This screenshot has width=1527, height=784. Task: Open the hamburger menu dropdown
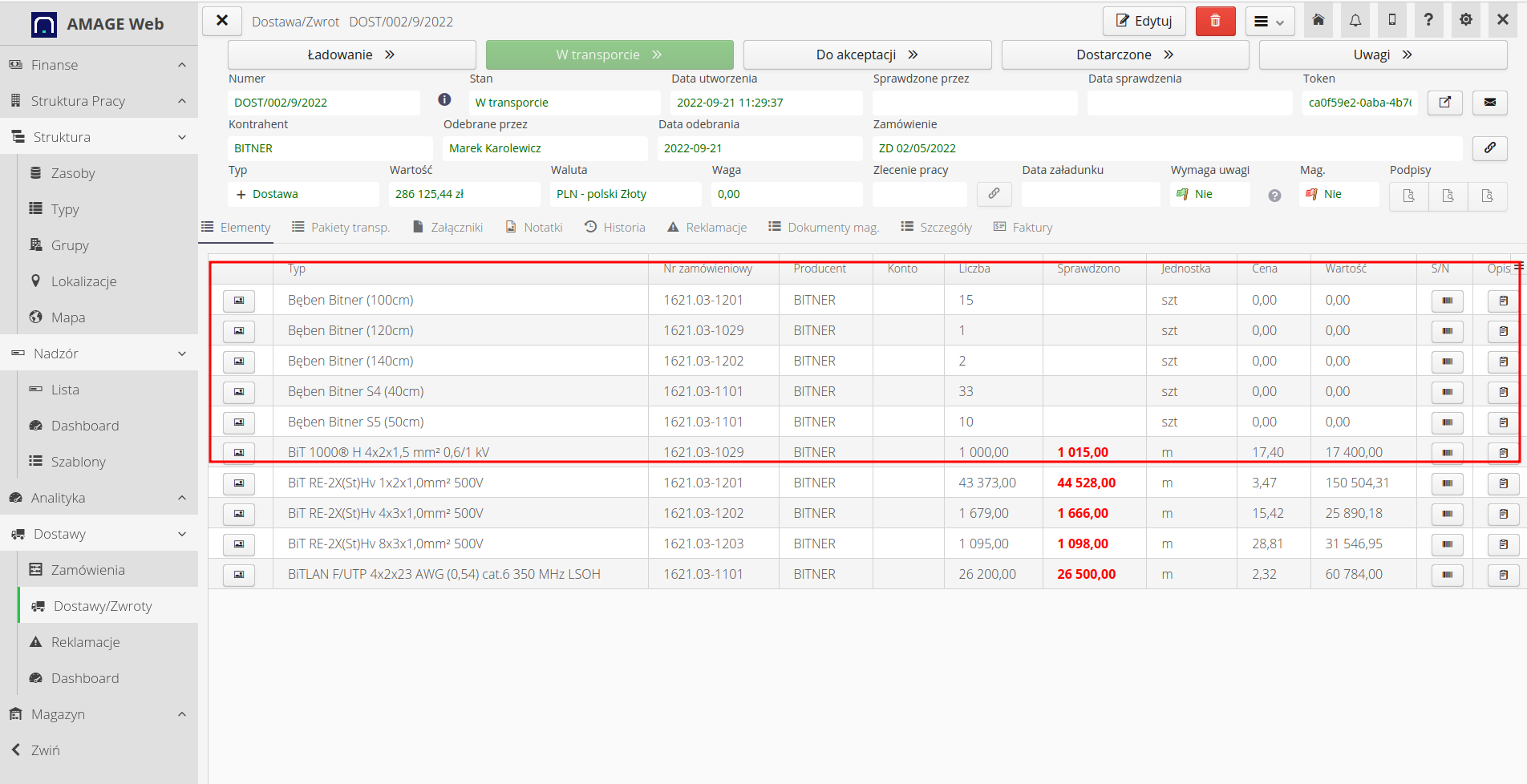pos(1269,22)
